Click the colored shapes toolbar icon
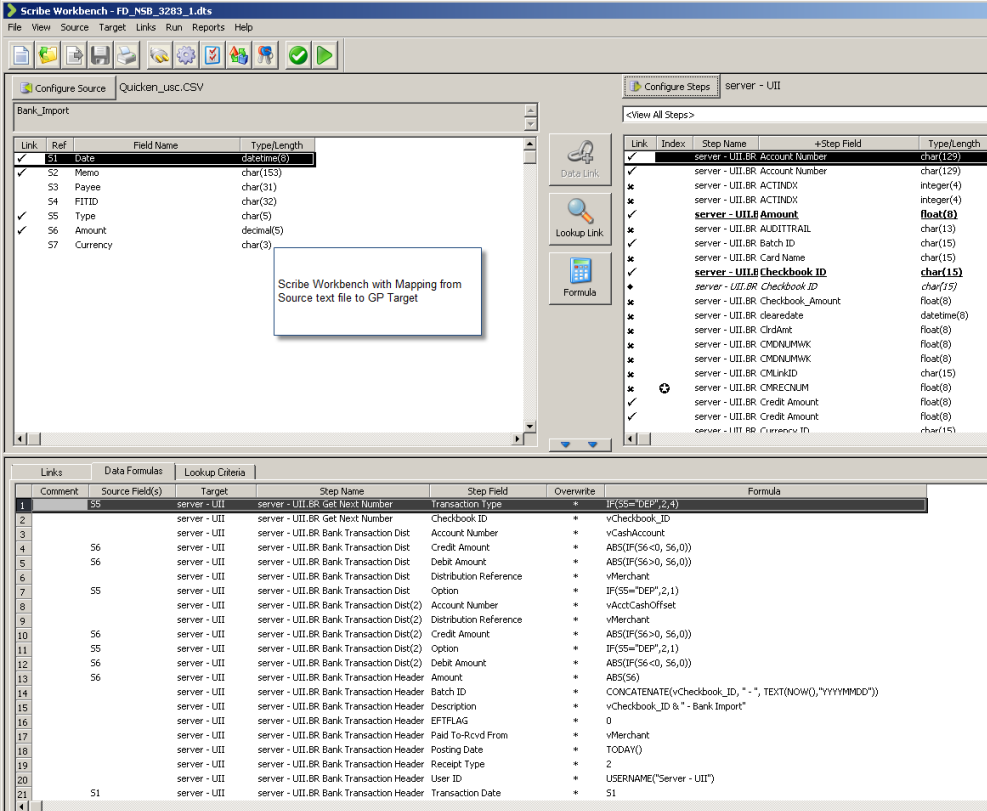Screen dimensions: 987x811 pos(239,55)
